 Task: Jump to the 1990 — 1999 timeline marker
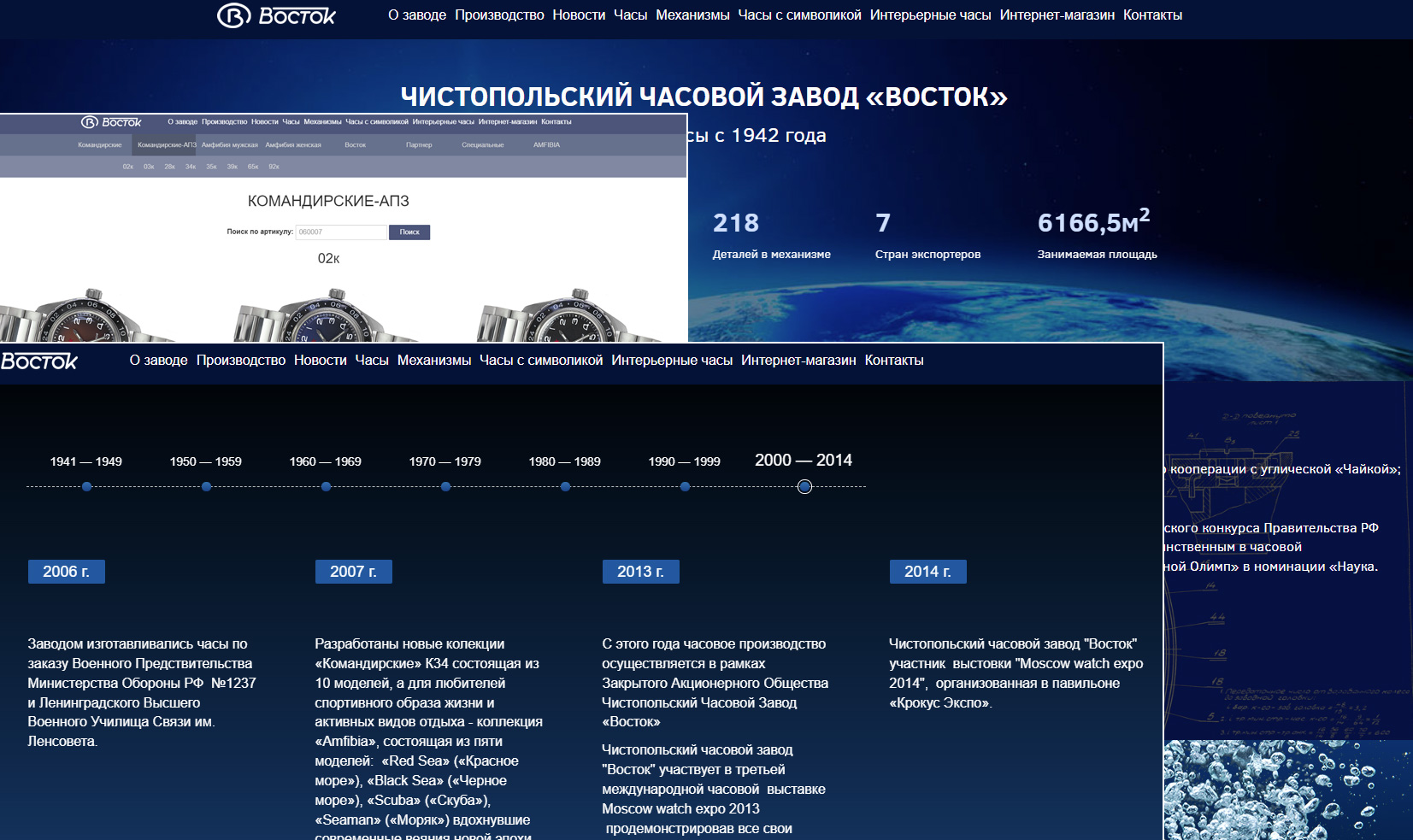point(685,486)
